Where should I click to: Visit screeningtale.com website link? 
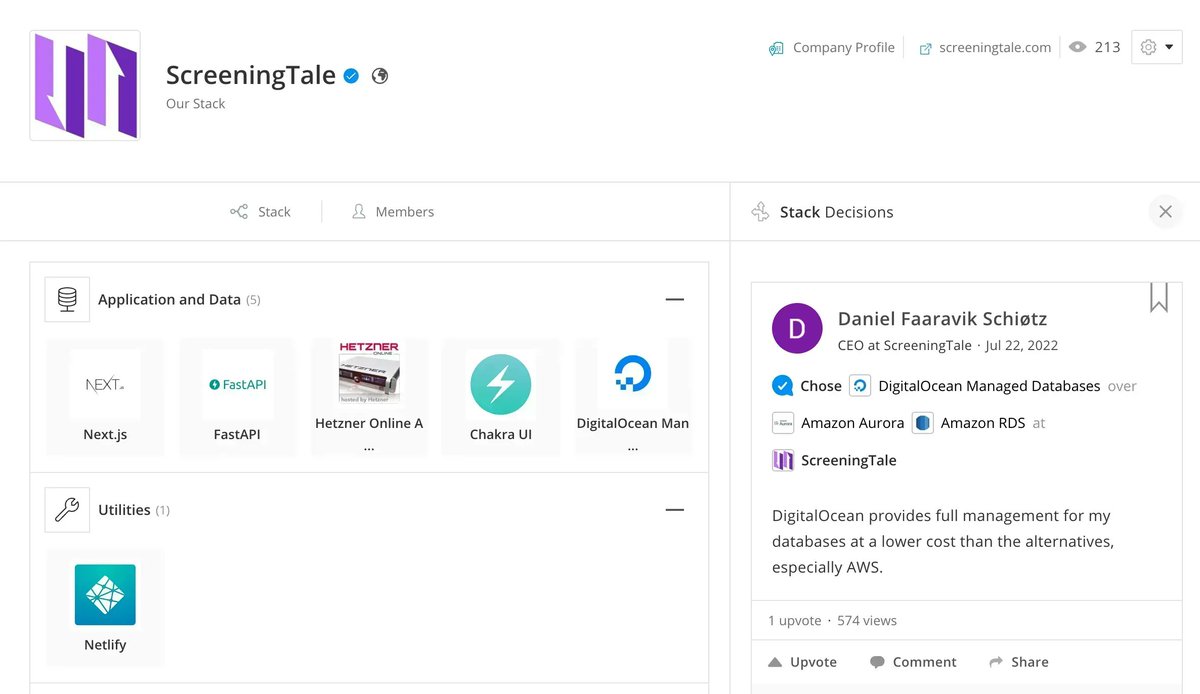(x=985, y=47)
